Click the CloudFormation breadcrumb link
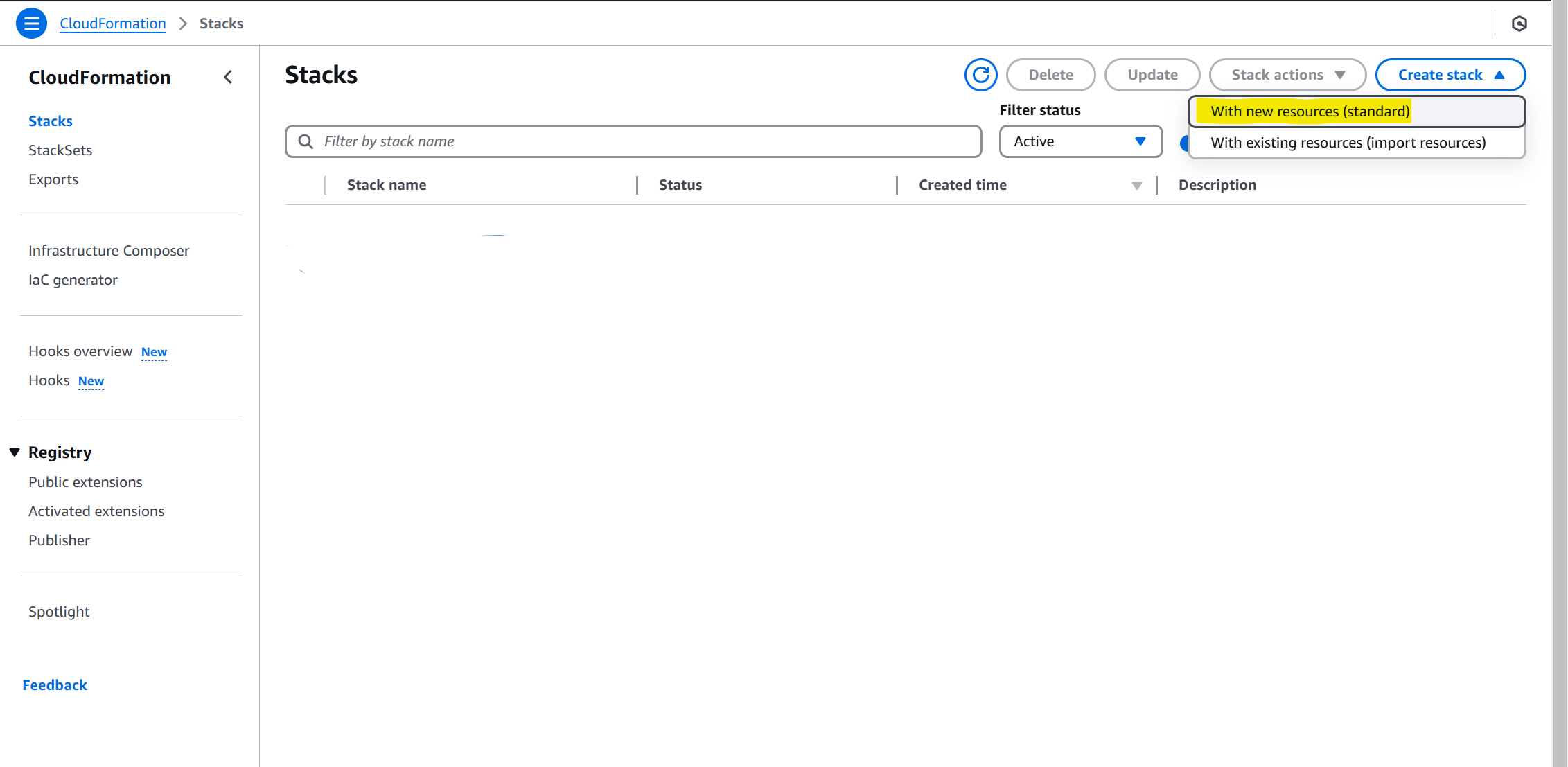 [x=113, y=24]
